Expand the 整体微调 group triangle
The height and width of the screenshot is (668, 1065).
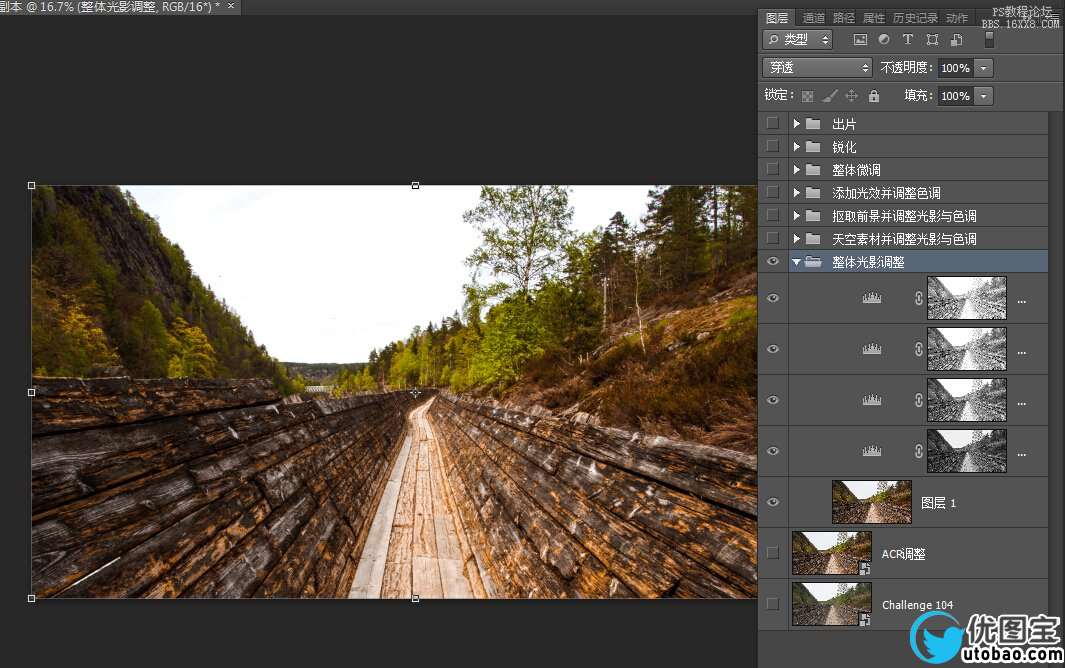pyautogui.click(x=797, y=170)
